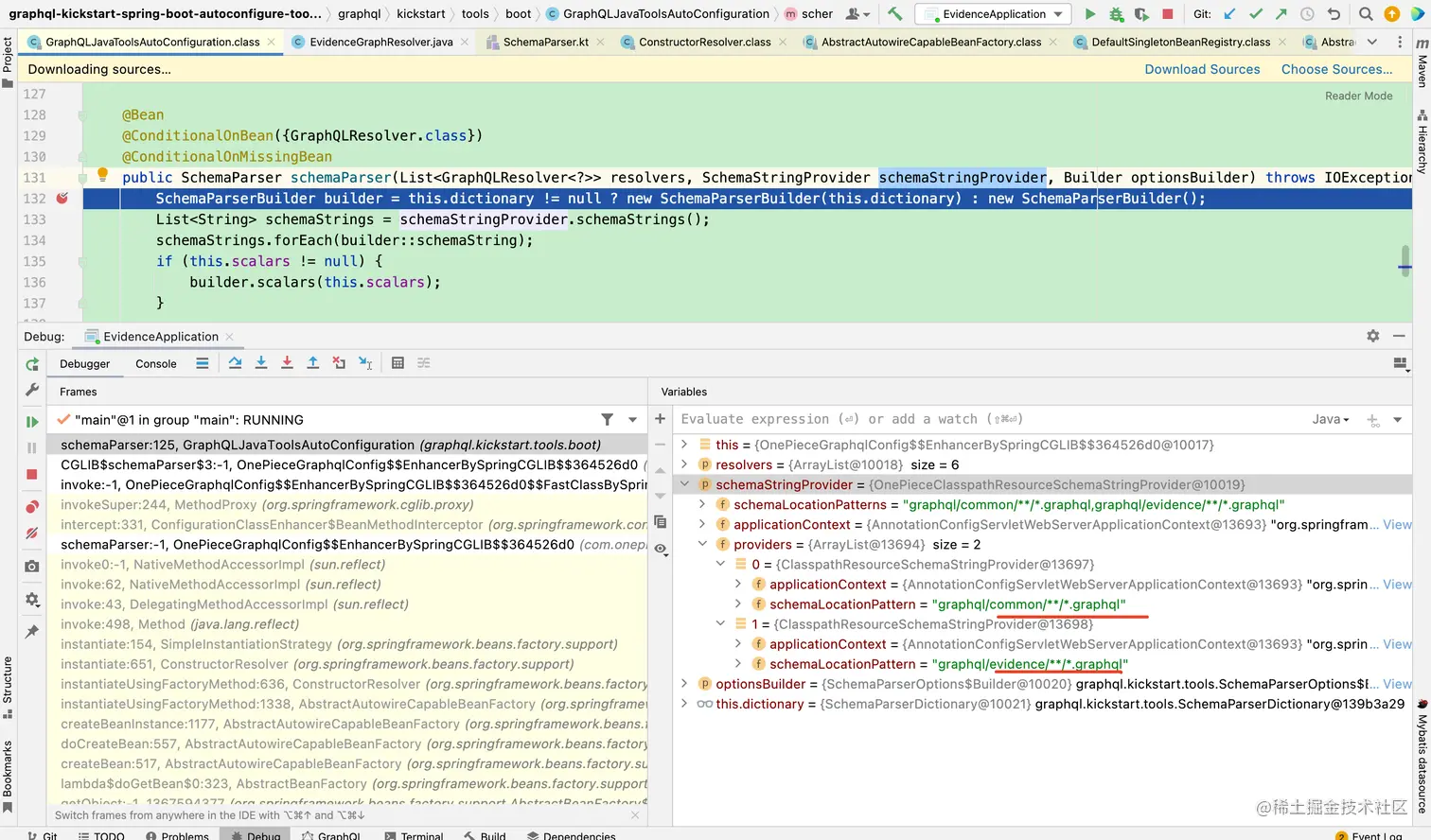The height and width of the screenshot is (840, 1431).
Task: Toggle the breakpoint on line 132
Action: coord(62,199)
